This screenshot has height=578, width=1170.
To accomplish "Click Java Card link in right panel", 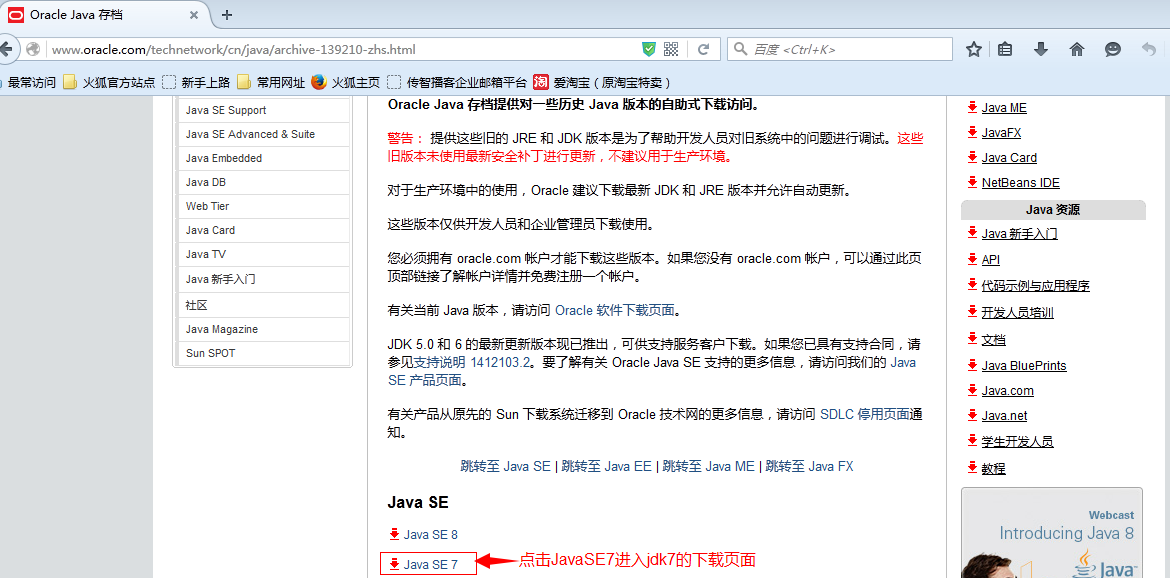I will tap(1009, 157).
